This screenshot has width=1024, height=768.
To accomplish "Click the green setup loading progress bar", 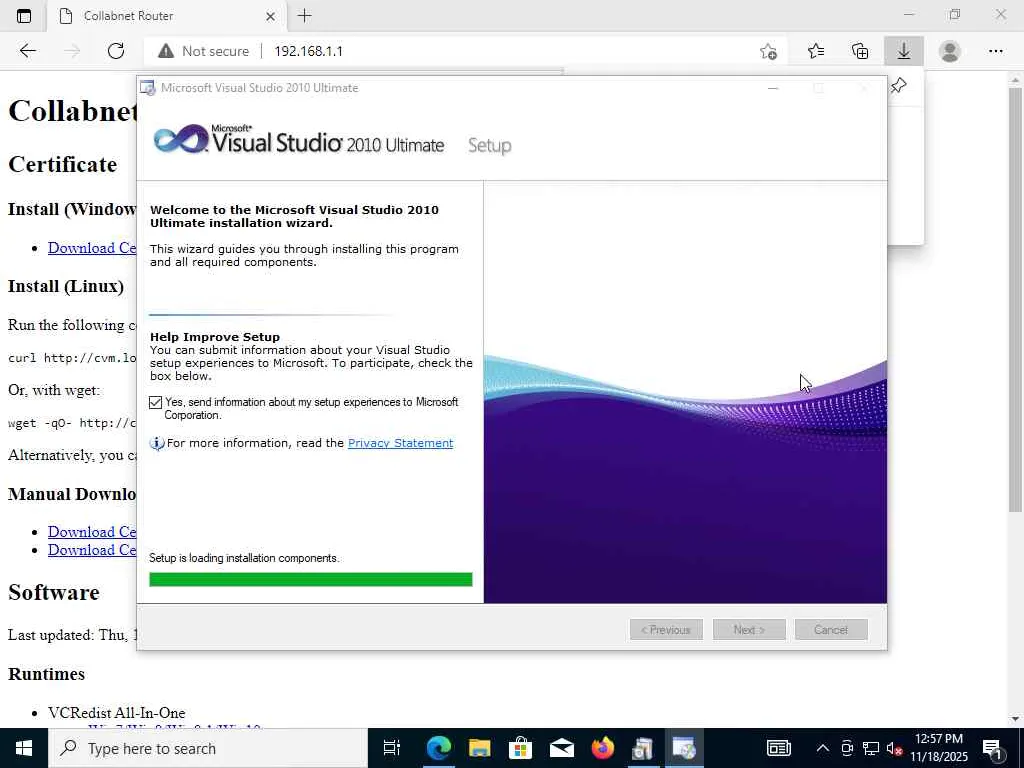I will pyautogui.click(x=311, y=579).
